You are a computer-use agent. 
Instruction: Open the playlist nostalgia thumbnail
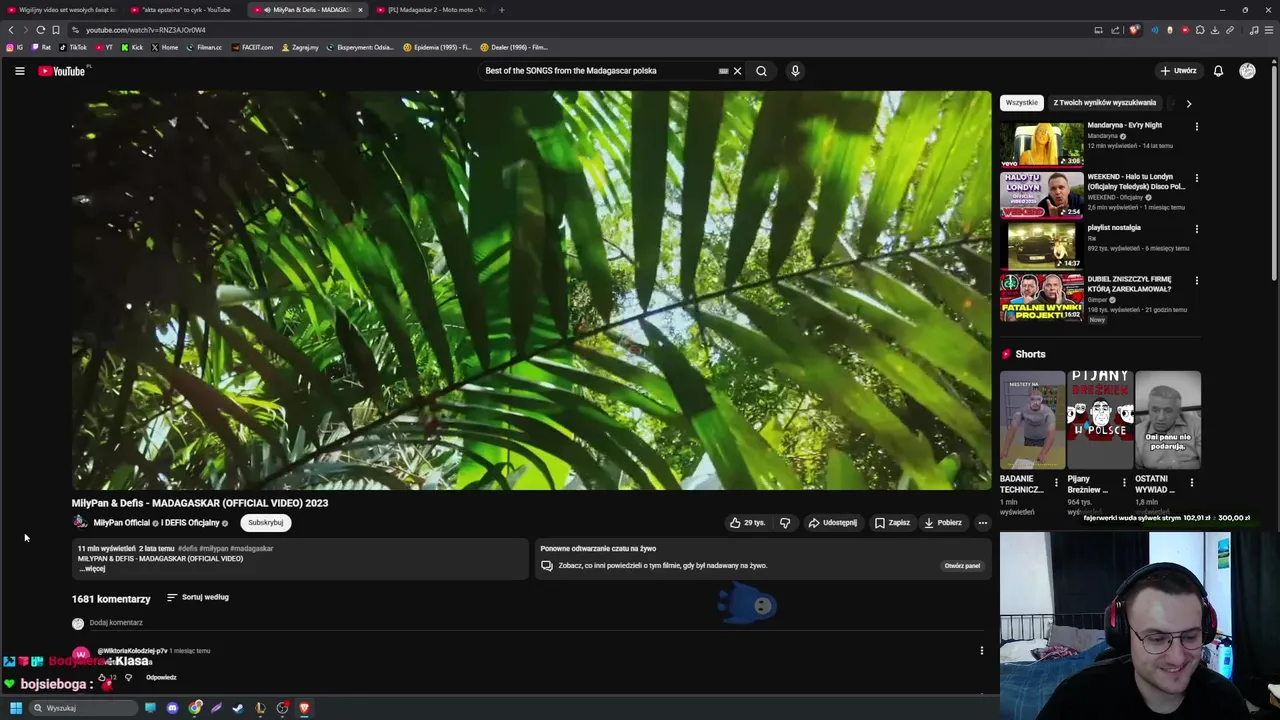click(x=1042, y=246)
